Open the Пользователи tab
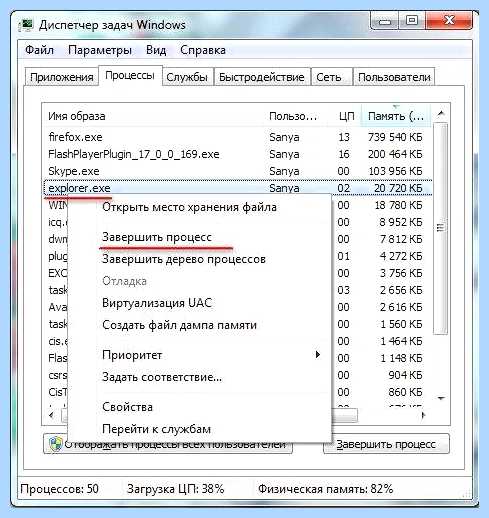This screenshot has width=489, height=518. pos(394,77)
